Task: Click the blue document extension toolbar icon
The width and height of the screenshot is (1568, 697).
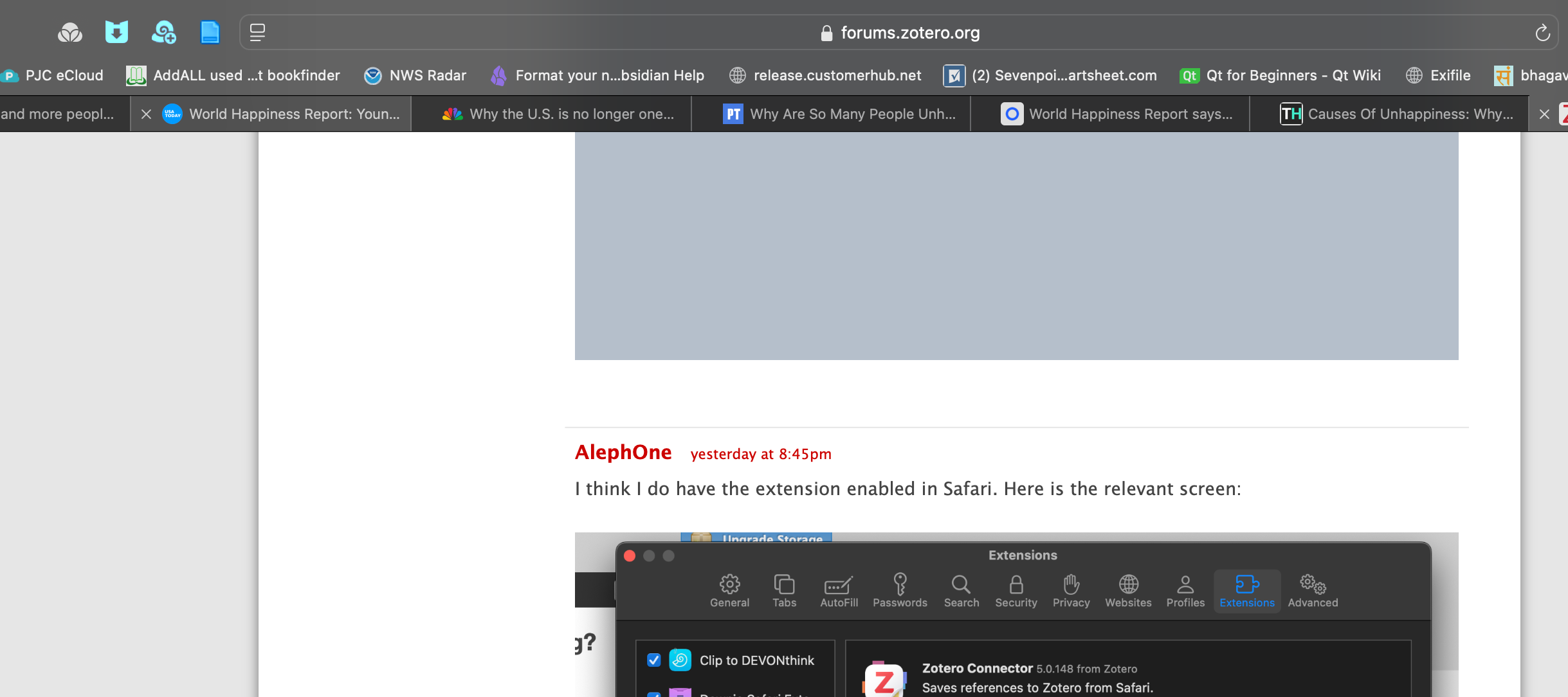Action: point(210,32)
